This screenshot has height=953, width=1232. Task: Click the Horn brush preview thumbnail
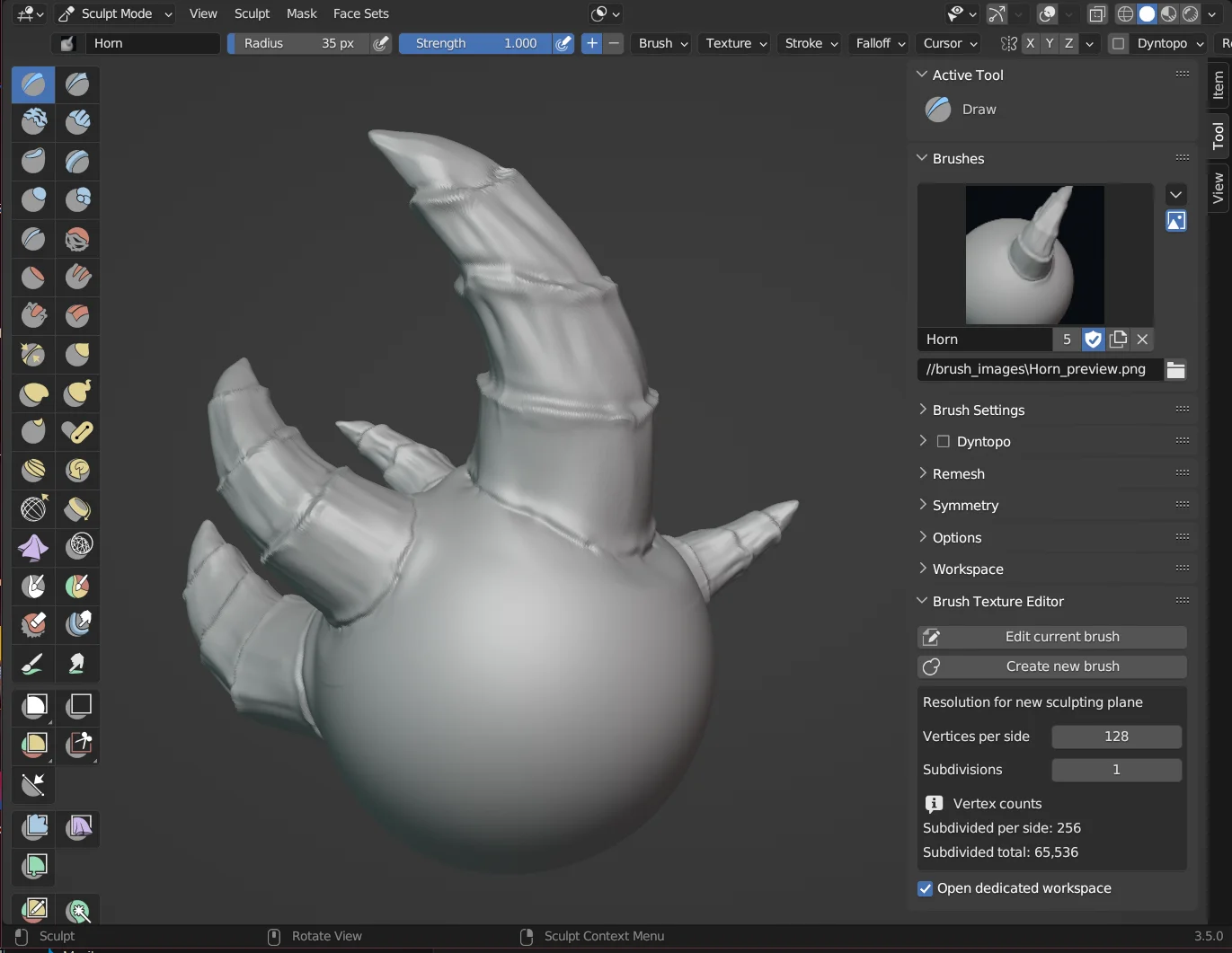coord(1034,255)
